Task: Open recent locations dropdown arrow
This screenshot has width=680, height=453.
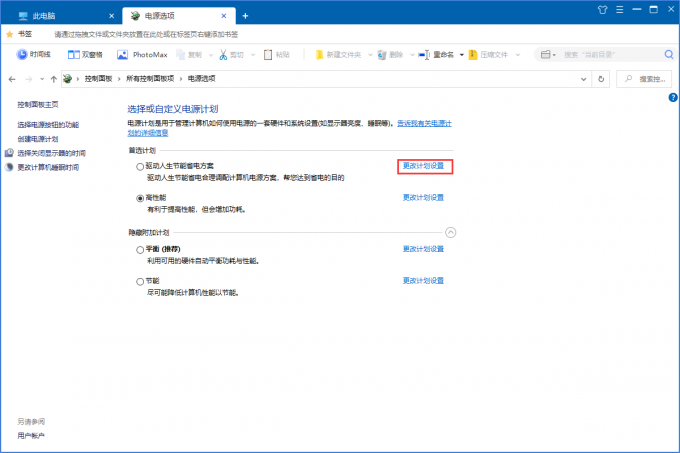Action: click(x=42, y=79)
